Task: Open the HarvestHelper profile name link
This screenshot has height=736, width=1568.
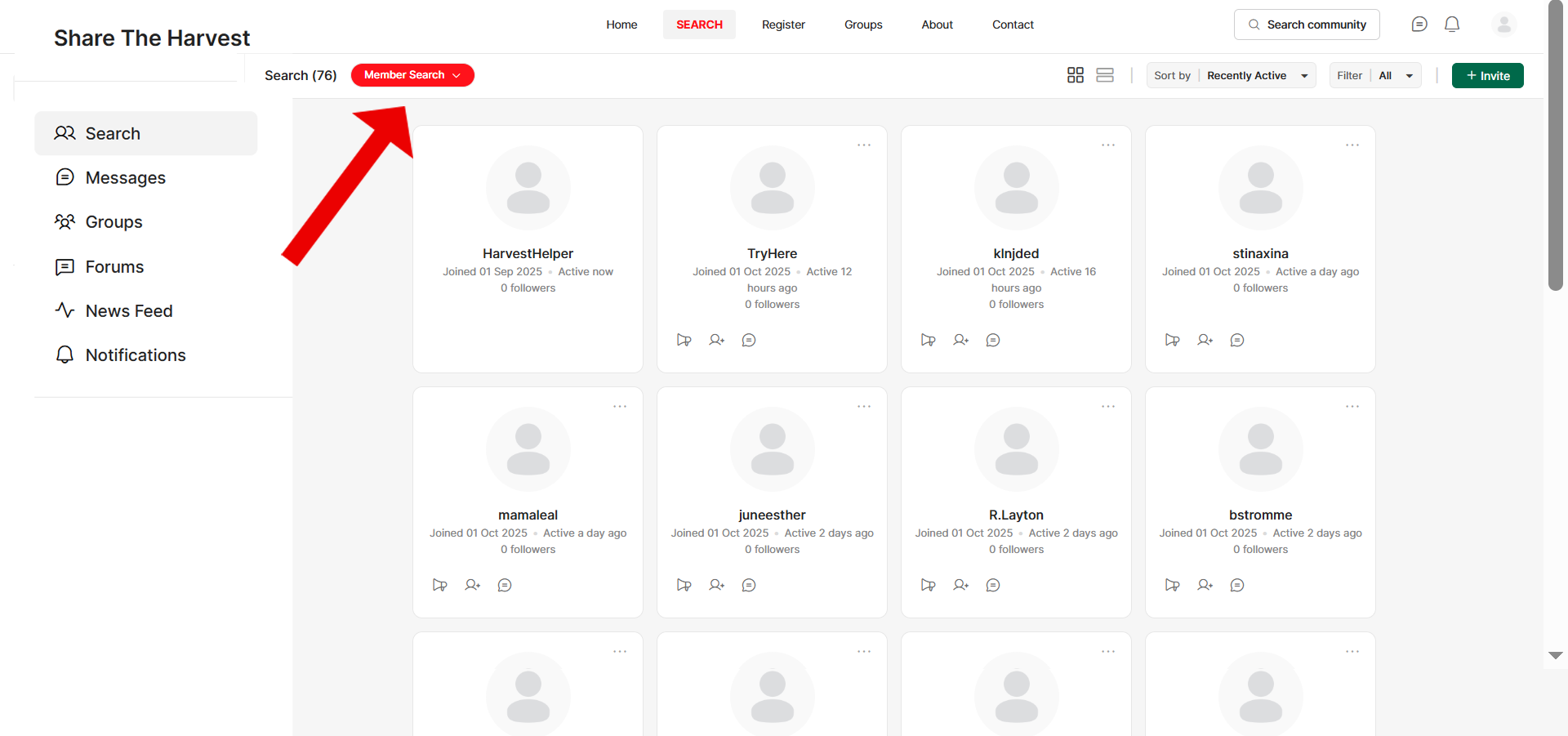Action: point(528,253)
